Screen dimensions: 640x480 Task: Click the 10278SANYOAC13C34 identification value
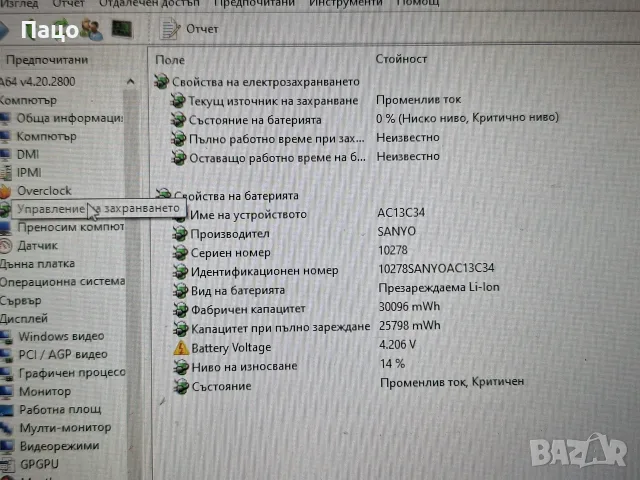point(436,268)
